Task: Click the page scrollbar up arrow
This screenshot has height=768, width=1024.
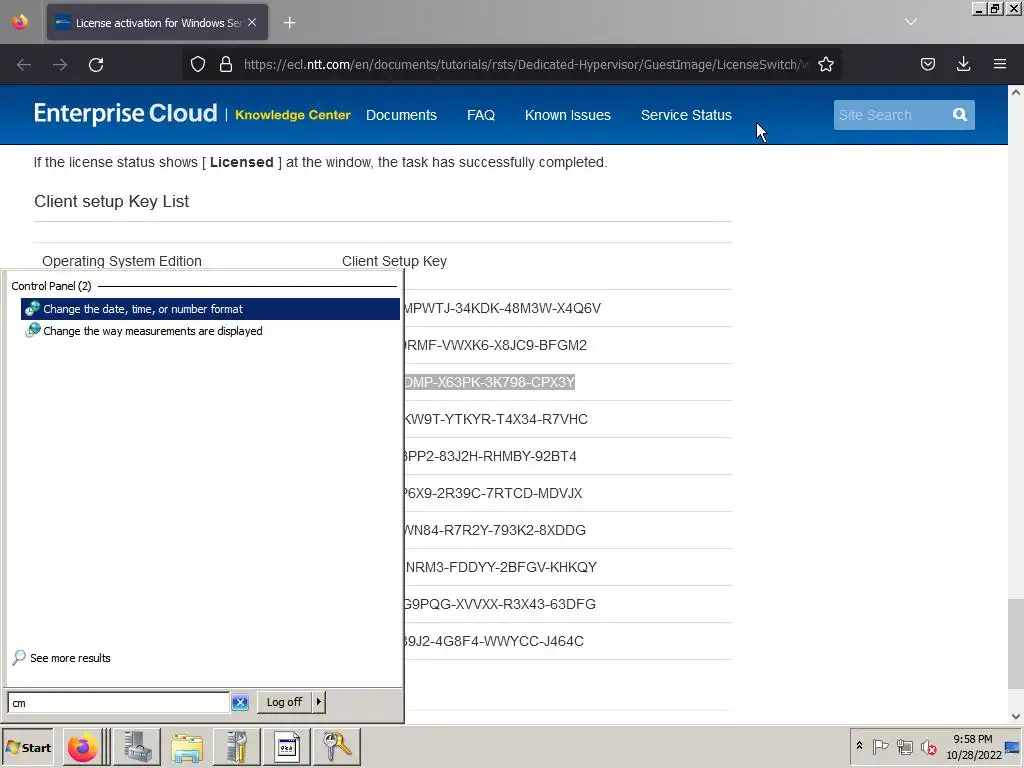Action: point(1016,93)
